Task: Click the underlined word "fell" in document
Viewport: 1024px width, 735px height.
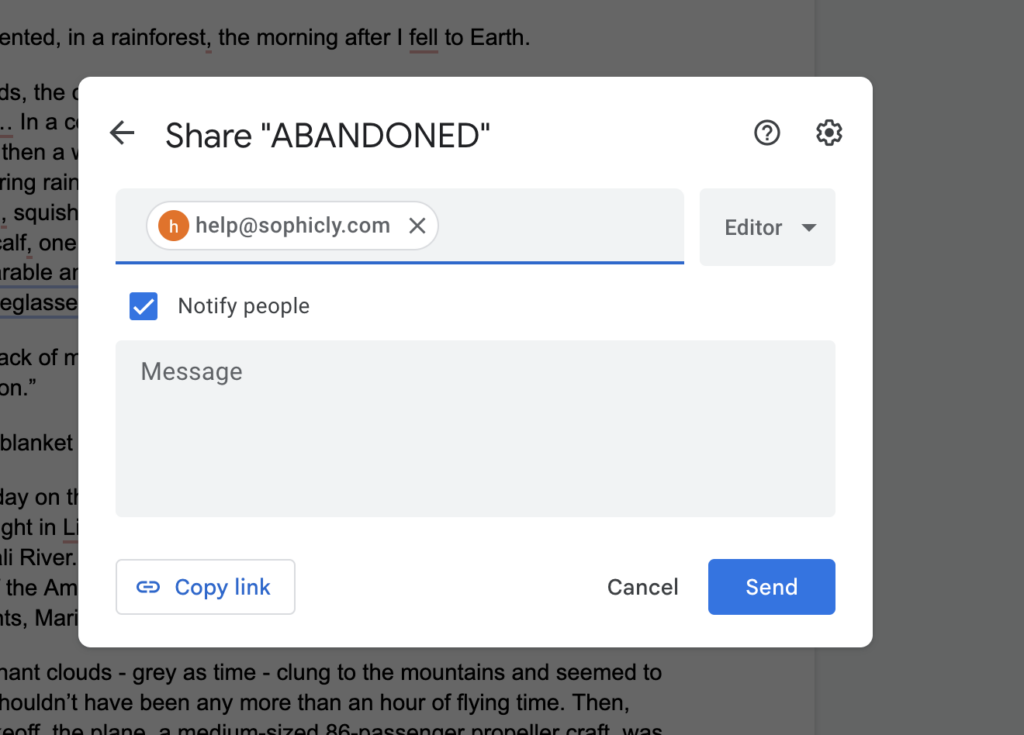Action: tap(423, 38)
